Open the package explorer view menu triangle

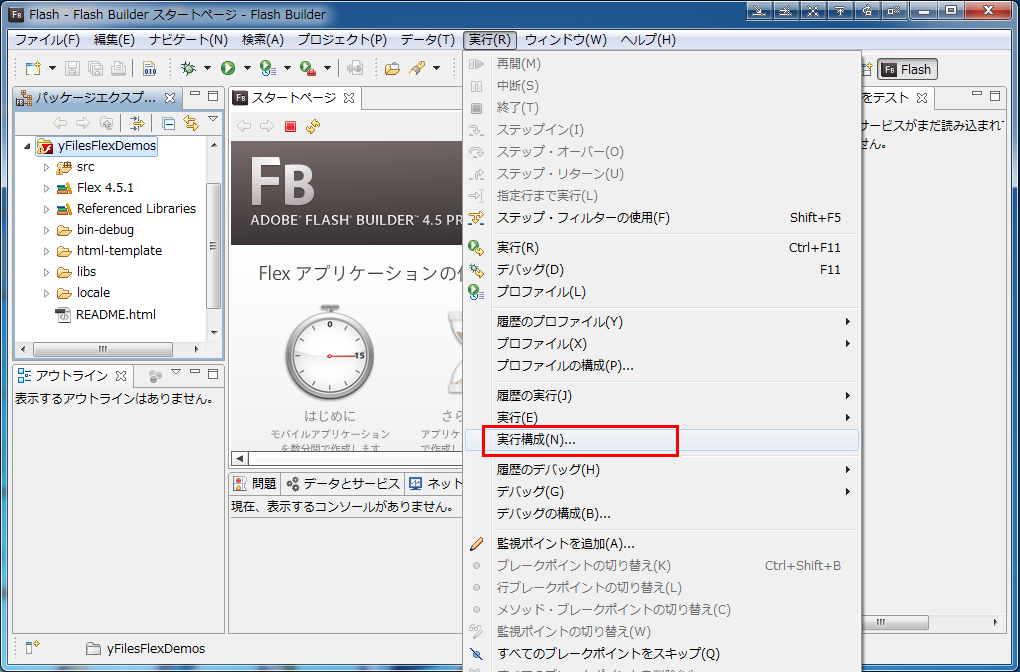click(x=213, y=119)
